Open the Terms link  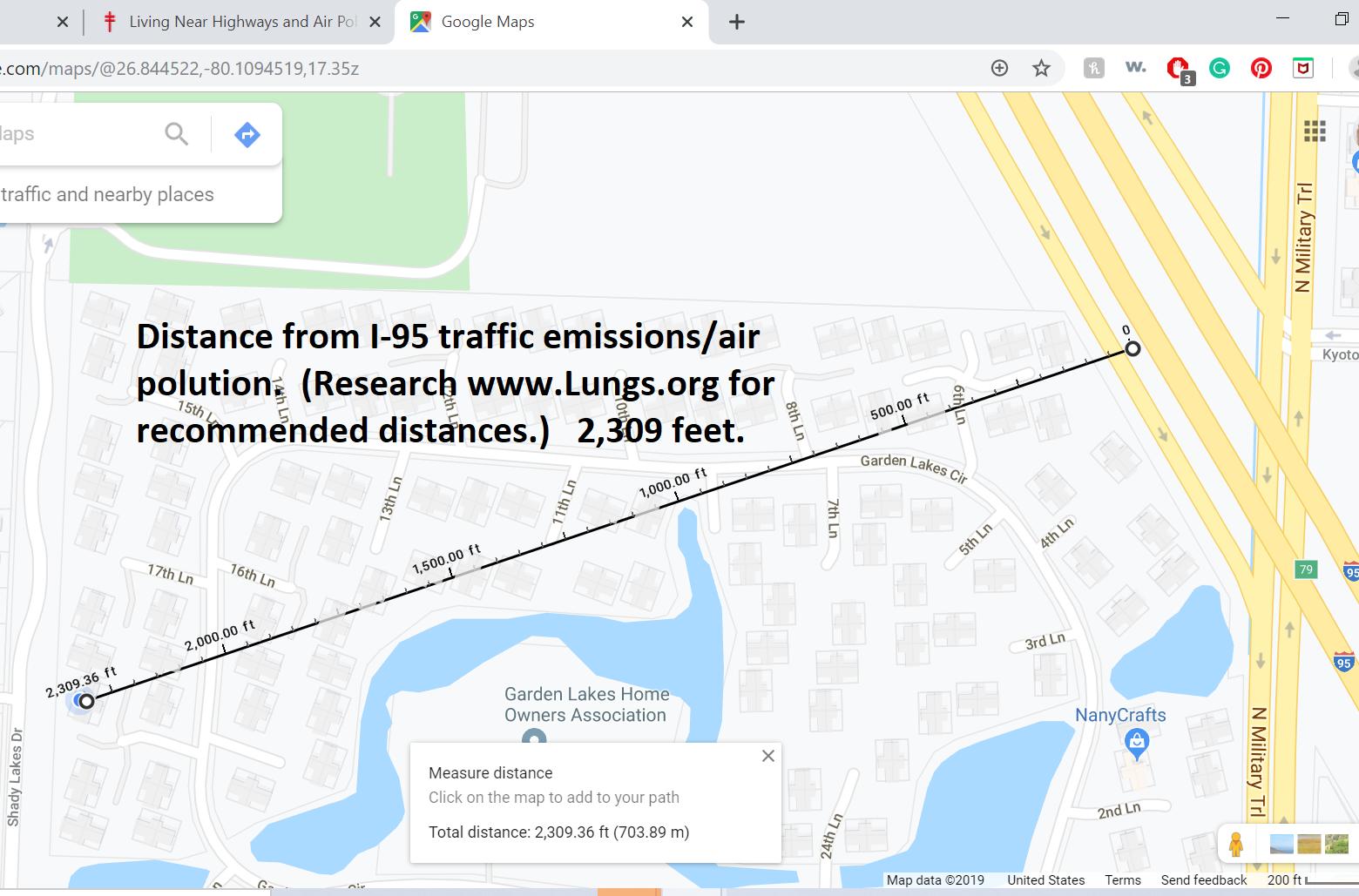click(x=1122, y=879)
